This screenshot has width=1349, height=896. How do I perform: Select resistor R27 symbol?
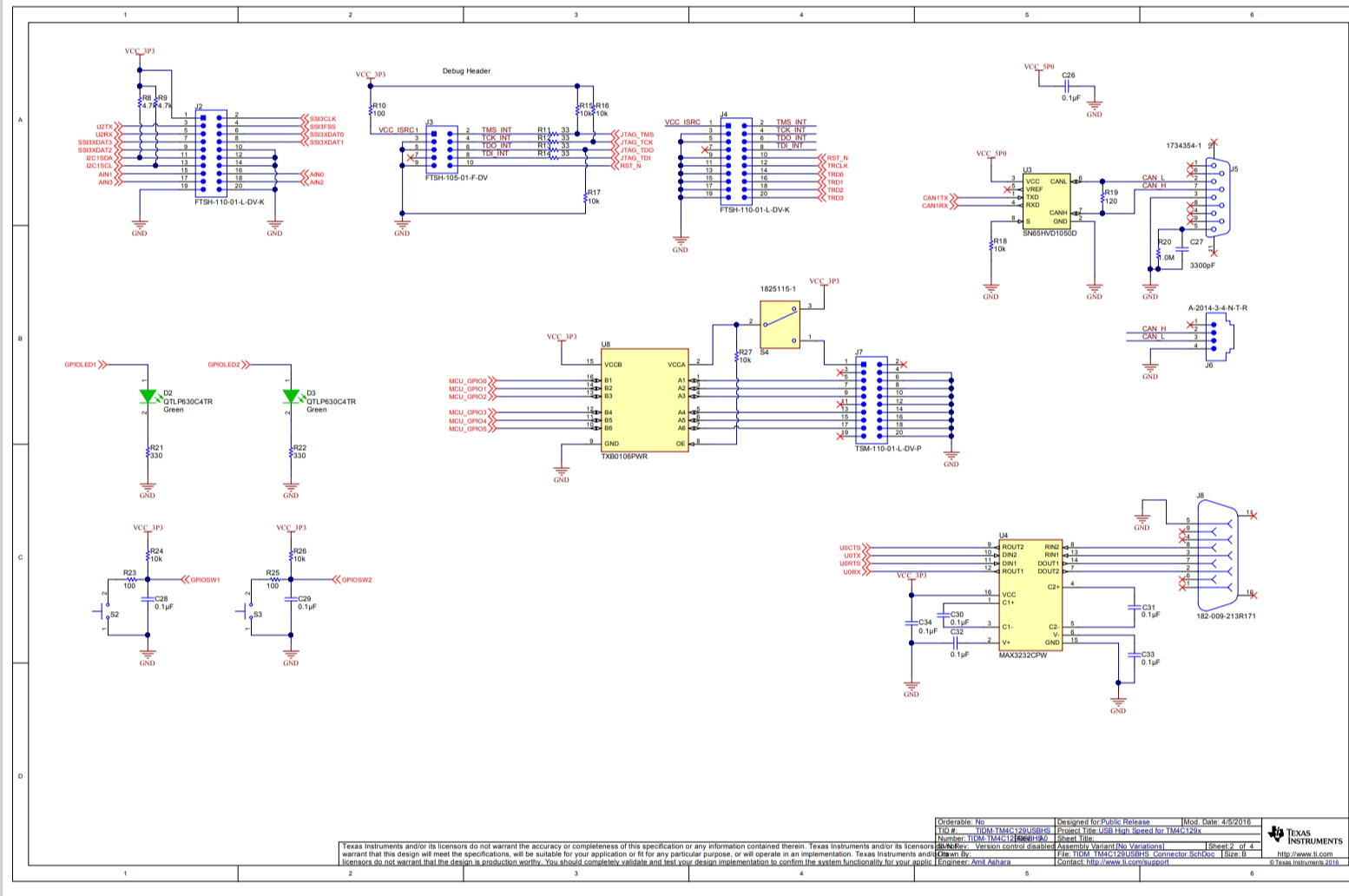tap(737, 356)
